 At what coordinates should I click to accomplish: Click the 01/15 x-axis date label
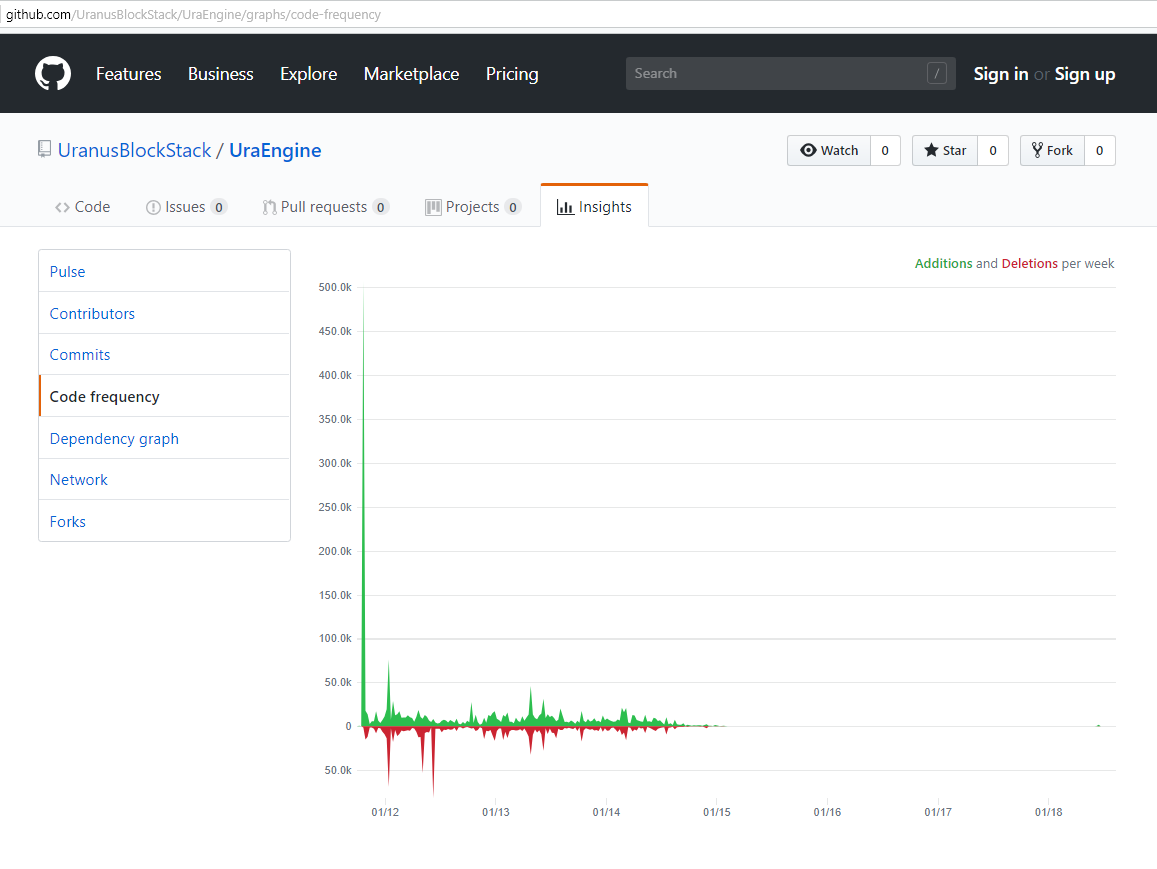pos(716,812)
